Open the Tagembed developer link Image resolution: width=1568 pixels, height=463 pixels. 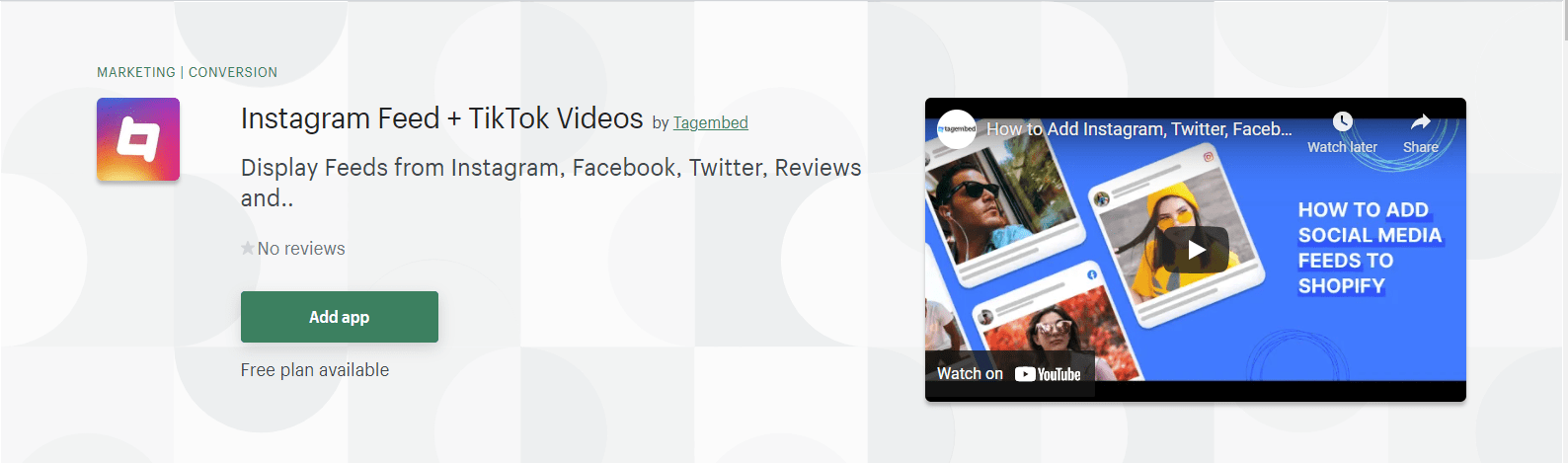(x=711, y=122)
